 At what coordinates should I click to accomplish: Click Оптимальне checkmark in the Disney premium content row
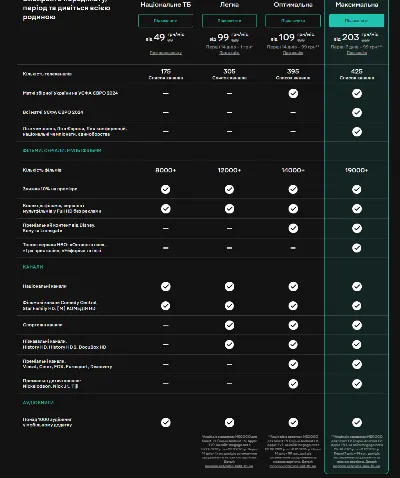tap(293, 228)
